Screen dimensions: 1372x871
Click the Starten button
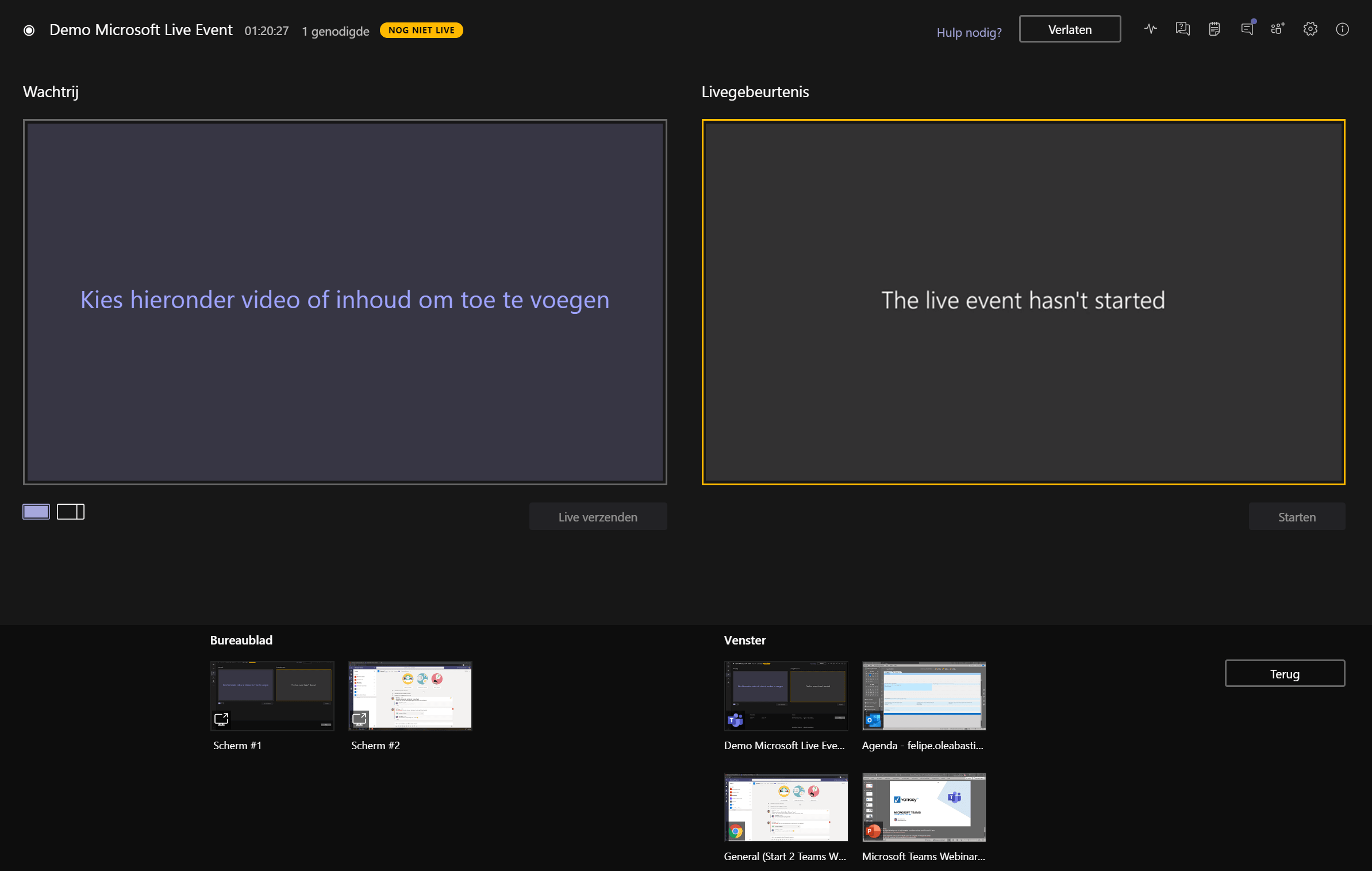coord(1297,517)
